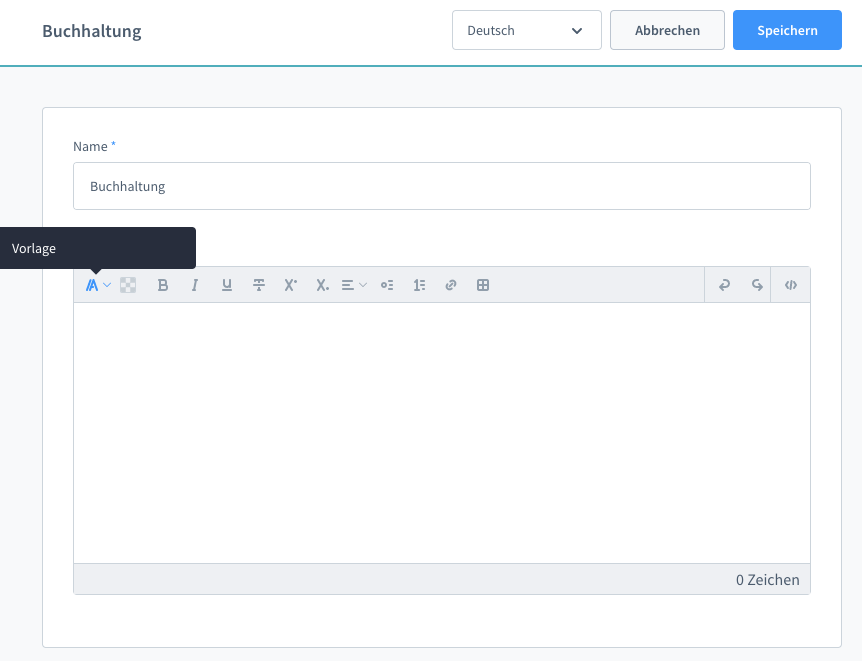Insert a numbered list

419,285
